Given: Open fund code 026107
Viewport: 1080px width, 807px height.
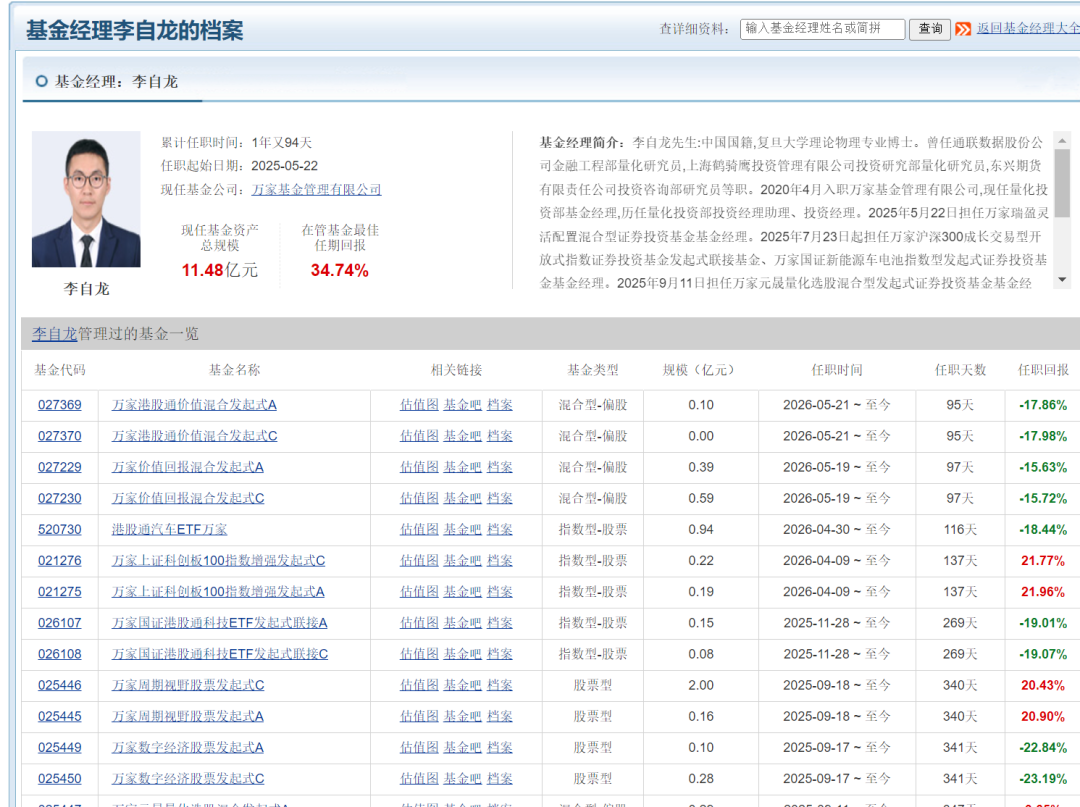Looking at the screenshot, I should click(x=59, y=622).
